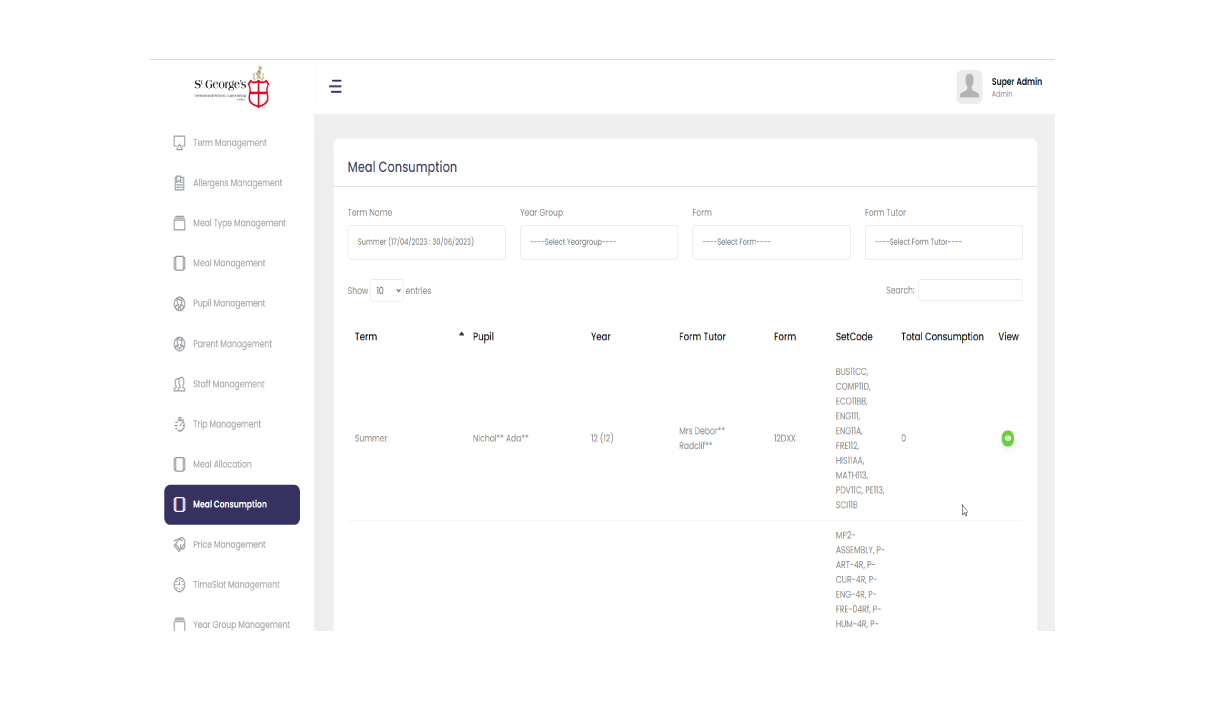Sort table by Total Consumption header
Viewport: 1207px width, 725px height.
click(x=942, y=337)
